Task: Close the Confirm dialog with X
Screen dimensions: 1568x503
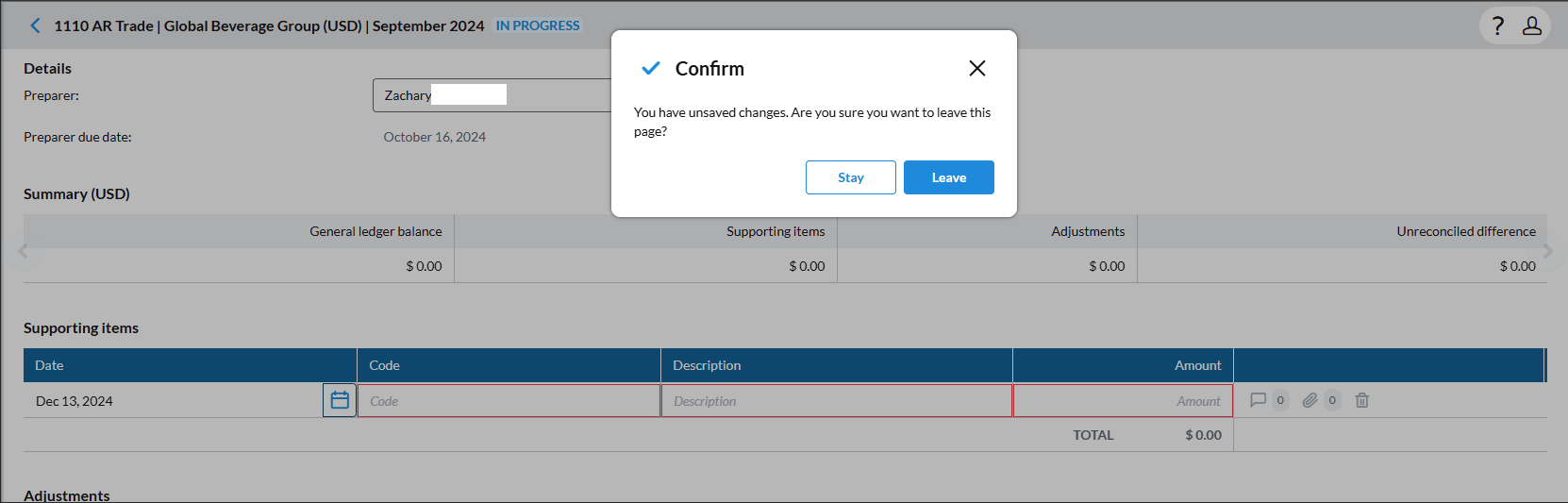Action: tap(977, 68)
